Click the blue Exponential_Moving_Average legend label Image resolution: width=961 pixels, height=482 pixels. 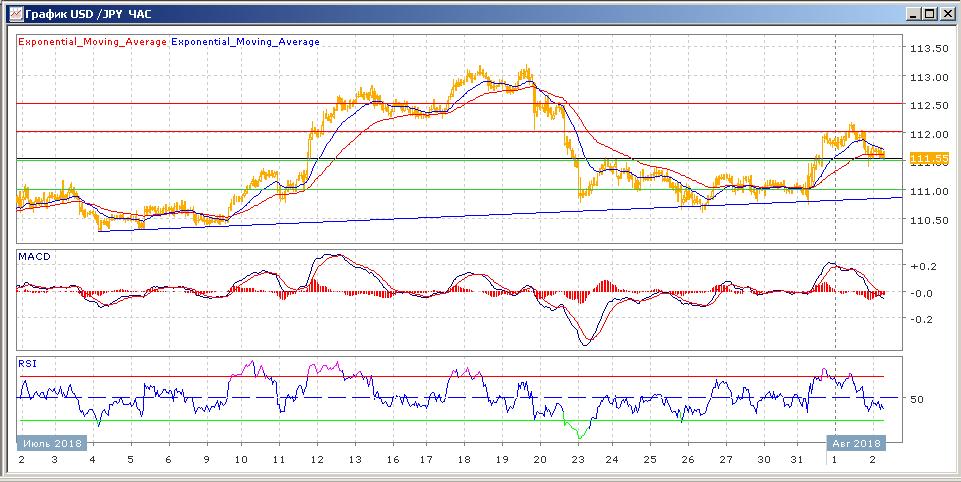(246, 42)
